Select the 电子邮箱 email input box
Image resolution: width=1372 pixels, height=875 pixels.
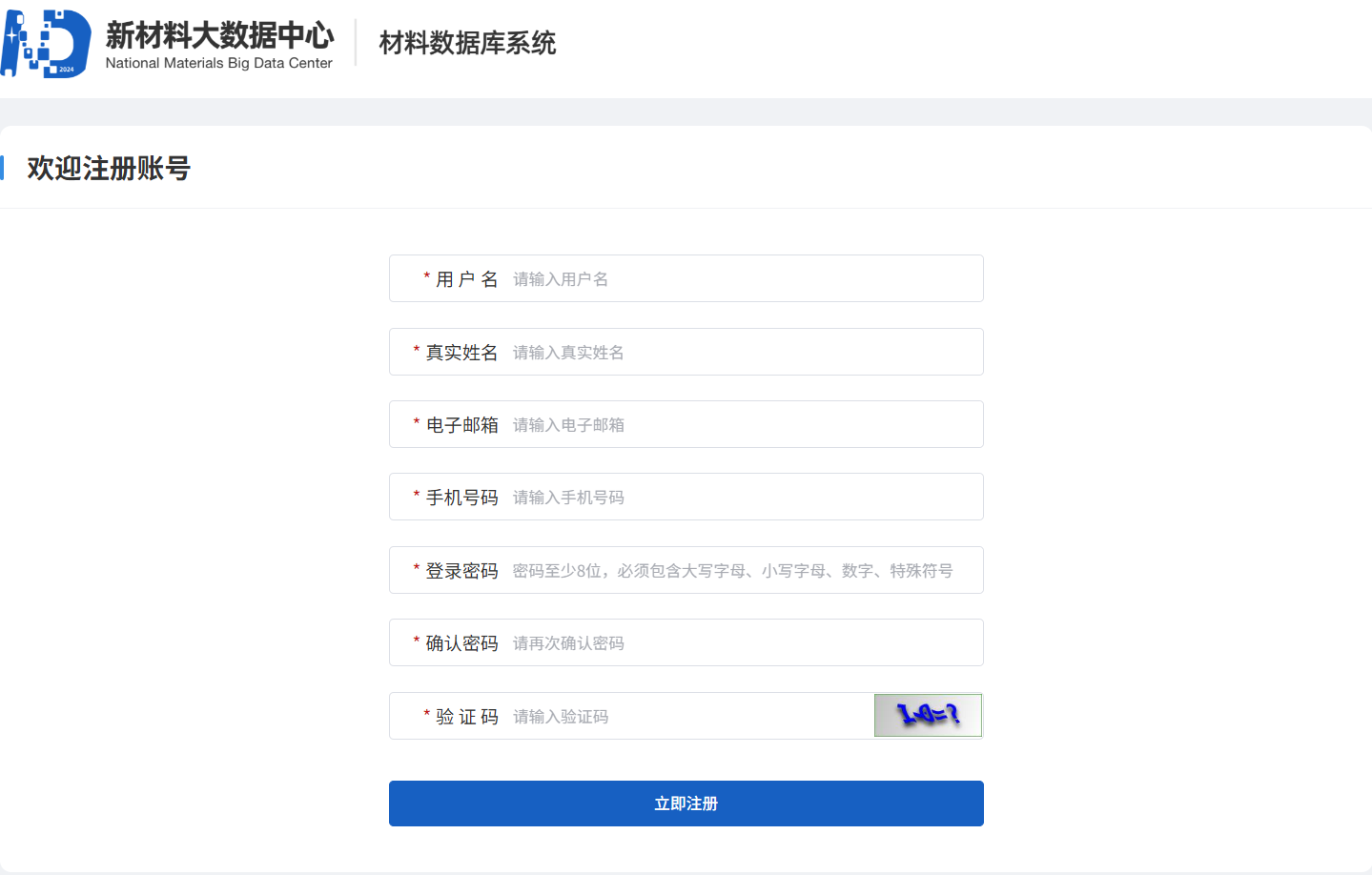click(667, 423)
